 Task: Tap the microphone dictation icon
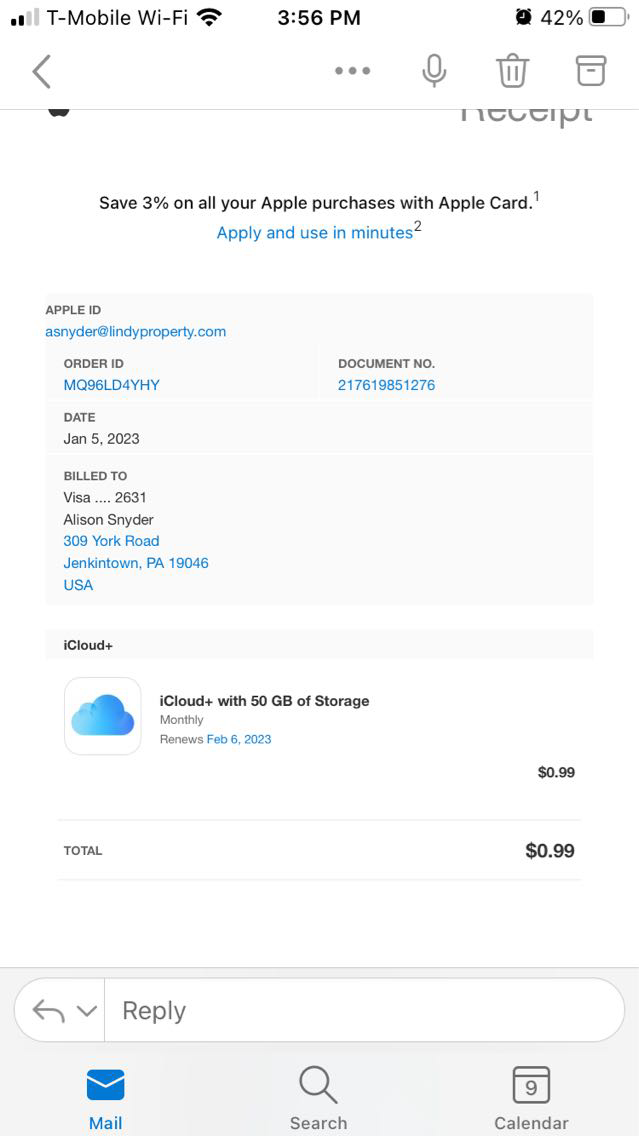[x=434, y=71]
